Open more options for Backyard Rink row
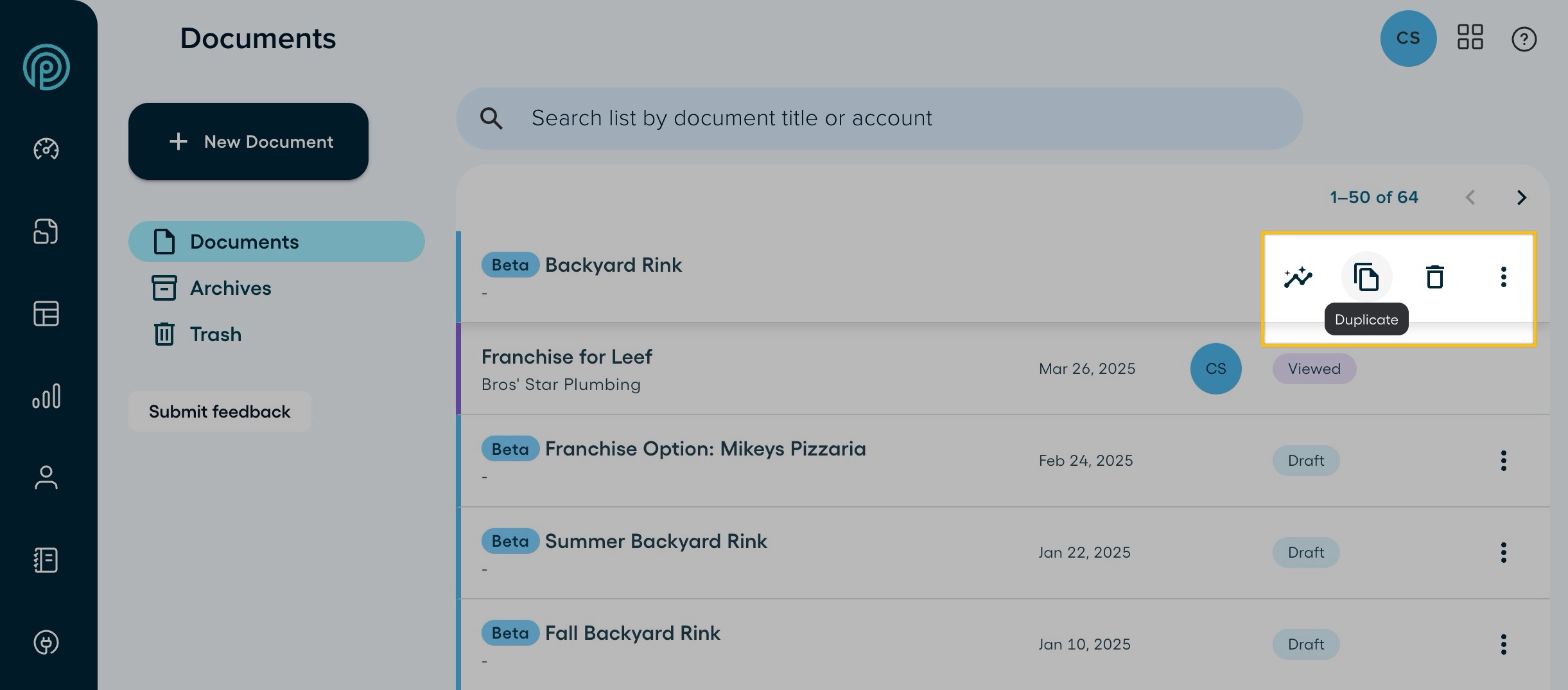1568x690 pixels. click(1503, 277)
